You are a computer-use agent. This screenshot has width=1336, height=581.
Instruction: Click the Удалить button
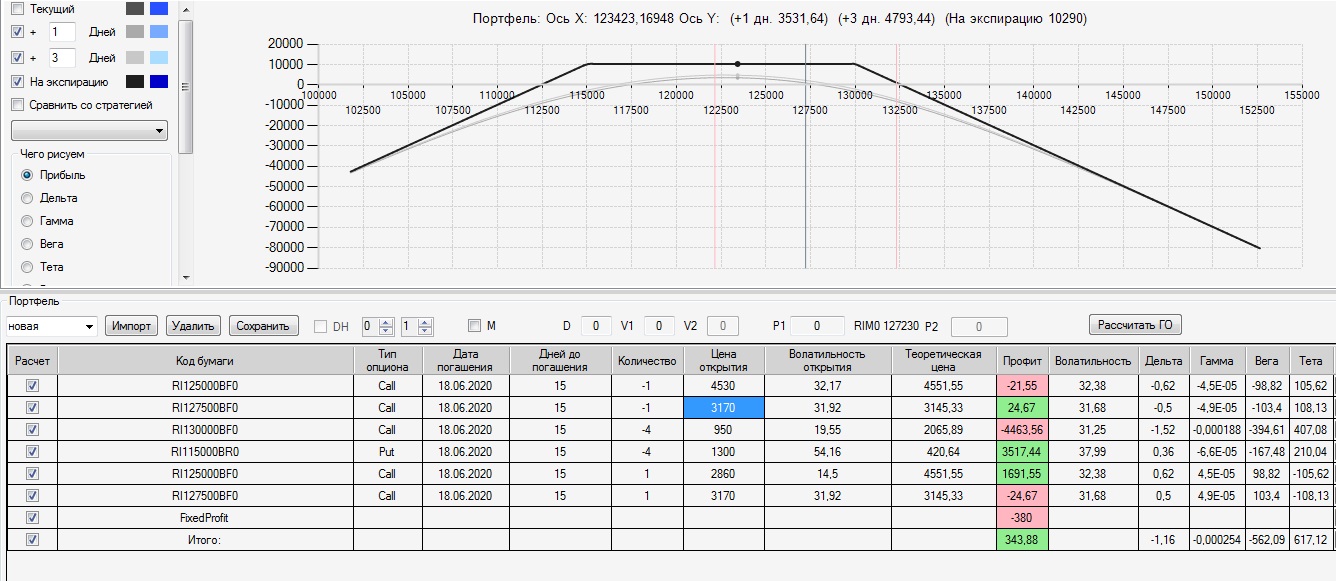click(x=193, y=326)
